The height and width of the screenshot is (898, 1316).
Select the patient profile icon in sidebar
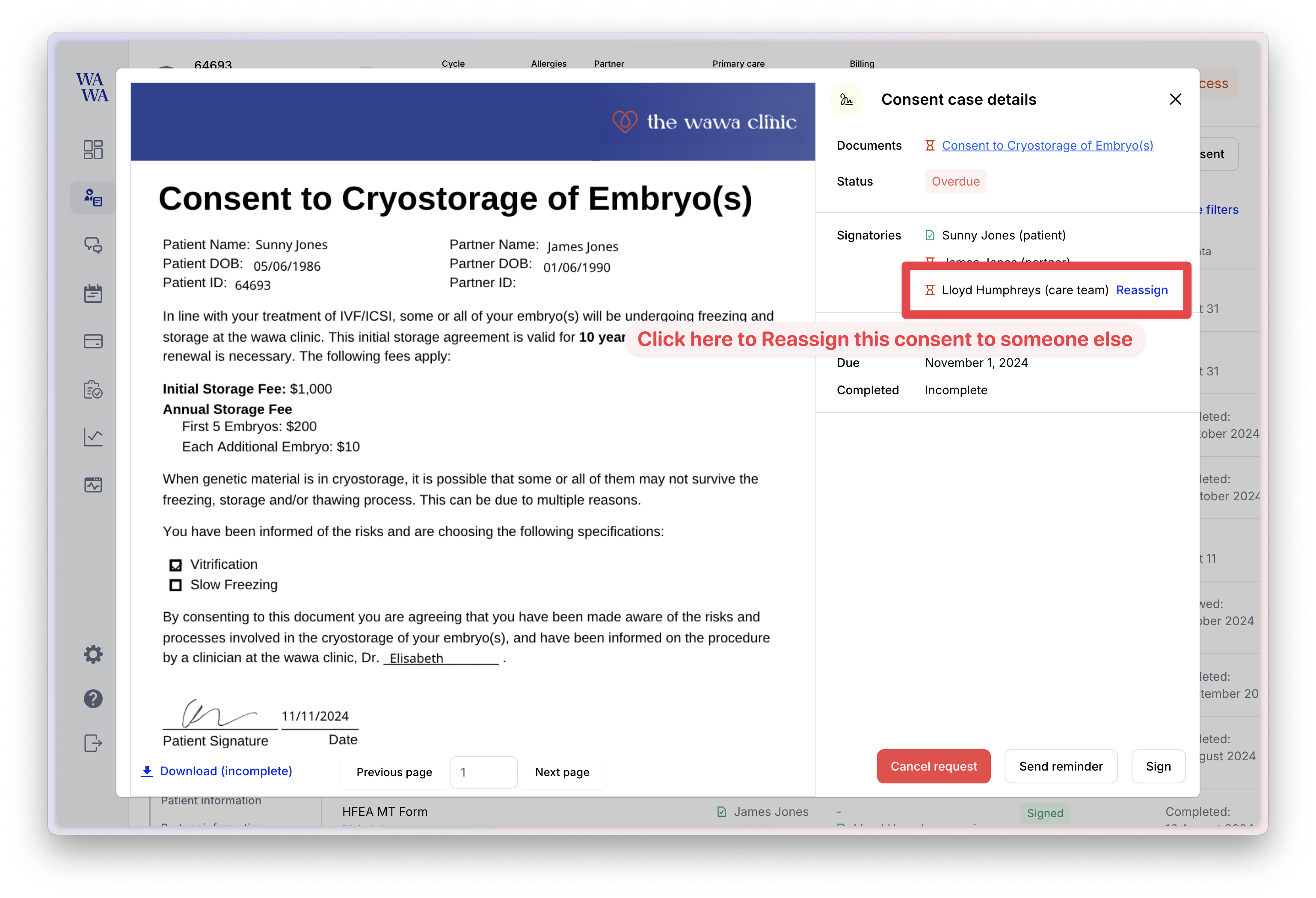click(x=93, y=197)
